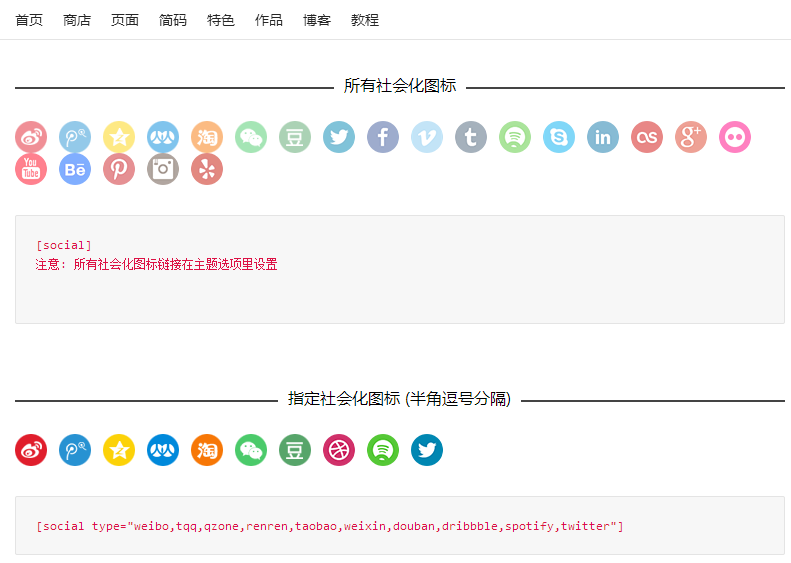The width and height of the screenshot is (791, 563).
Task: Click the vivid blue Renren icon under 指定社会化图标
Action: pyautogui.click(x=163, y=450)
